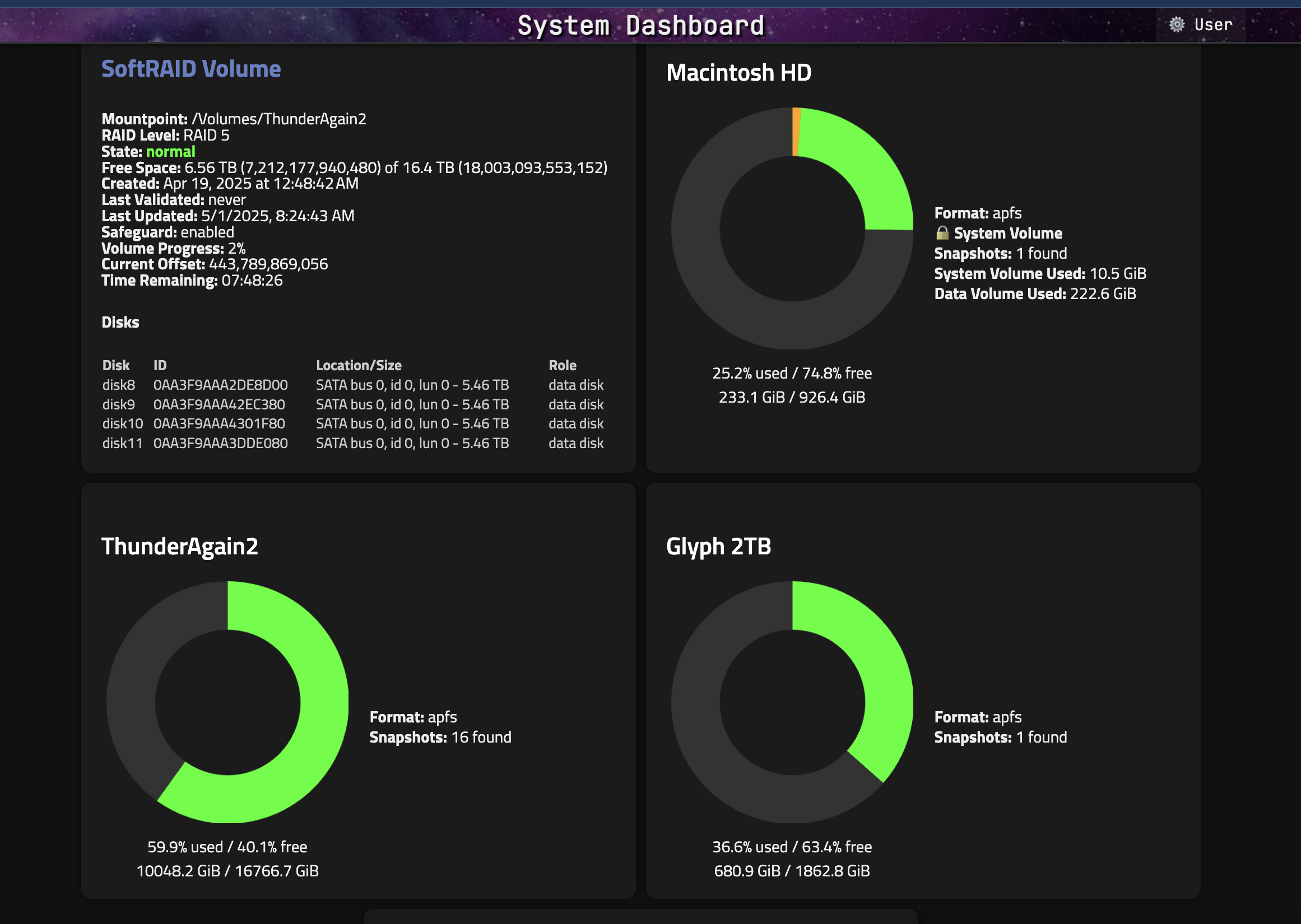Click the System Dashboard title
This screenshot has width=1301, height=924.
click(x=640, y=26)
